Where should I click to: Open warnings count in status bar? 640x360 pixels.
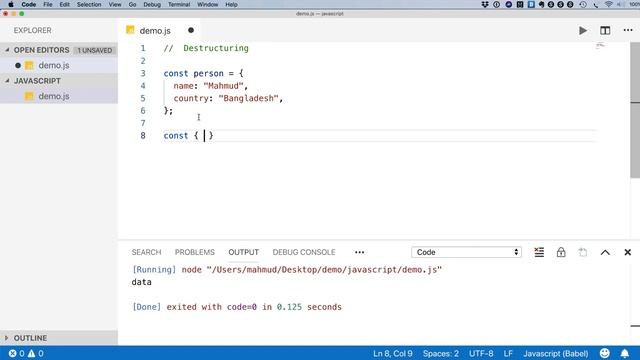pos(36,353)
